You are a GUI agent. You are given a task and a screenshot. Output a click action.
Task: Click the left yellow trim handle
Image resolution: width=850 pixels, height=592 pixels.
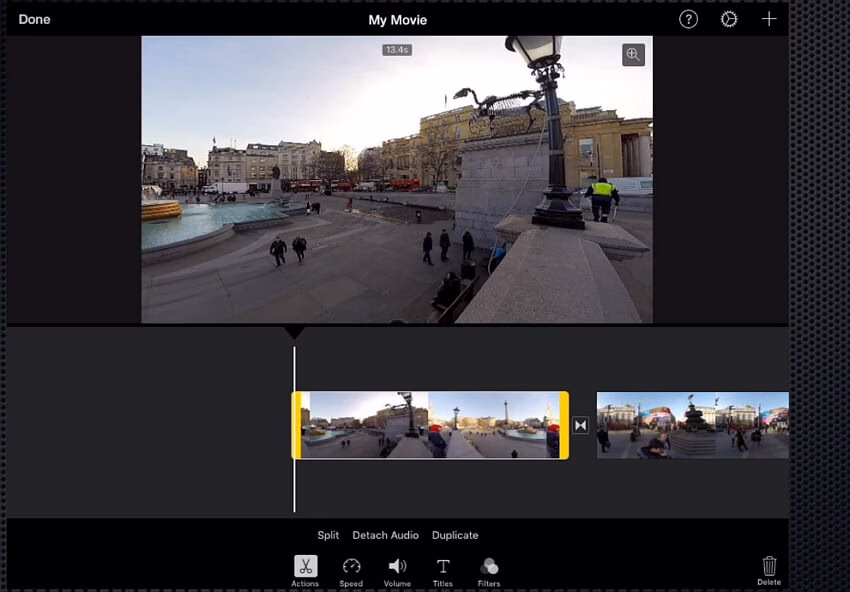pyautogui.click(x=297, y=425)
